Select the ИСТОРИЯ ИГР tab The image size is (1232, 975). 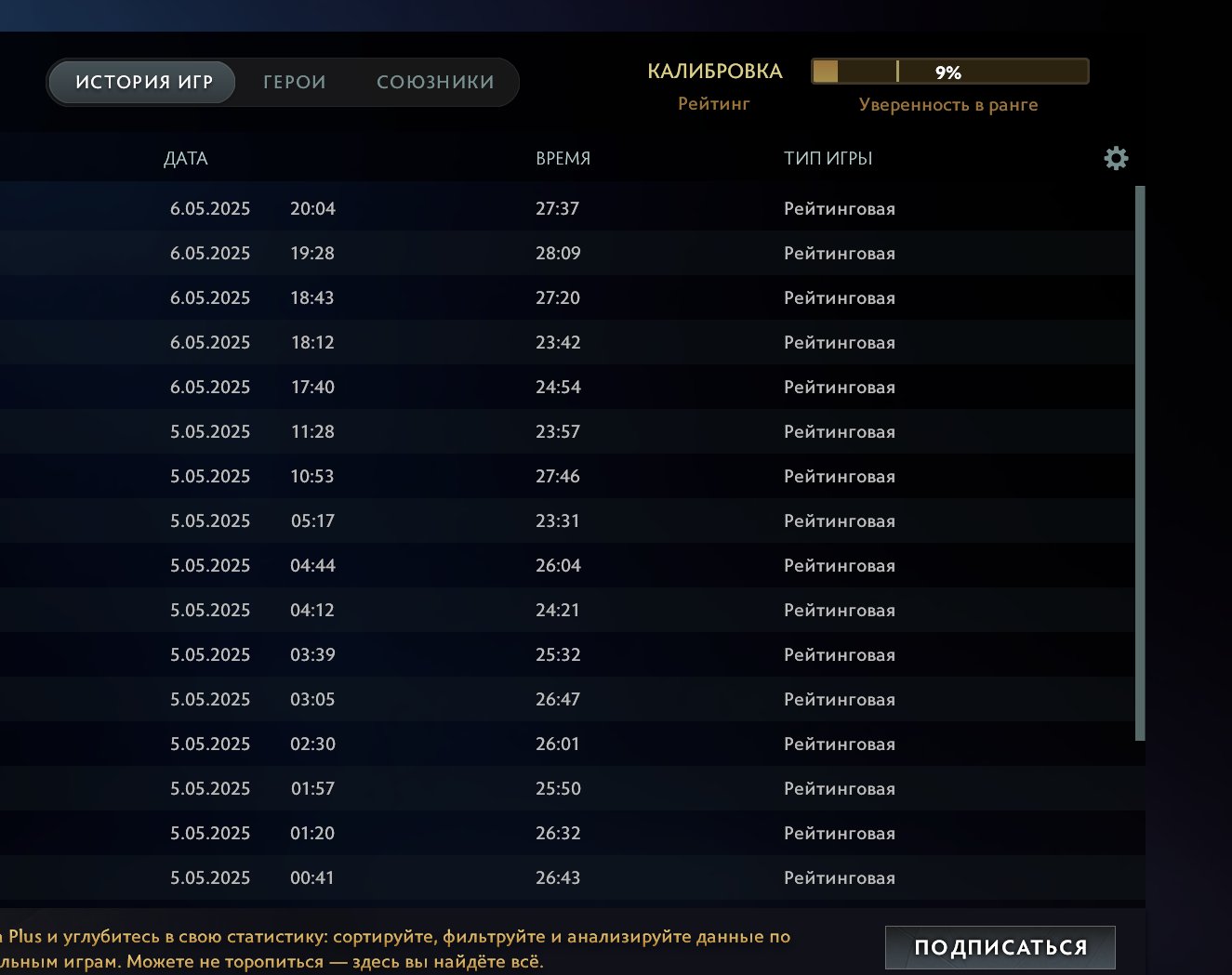144,82
